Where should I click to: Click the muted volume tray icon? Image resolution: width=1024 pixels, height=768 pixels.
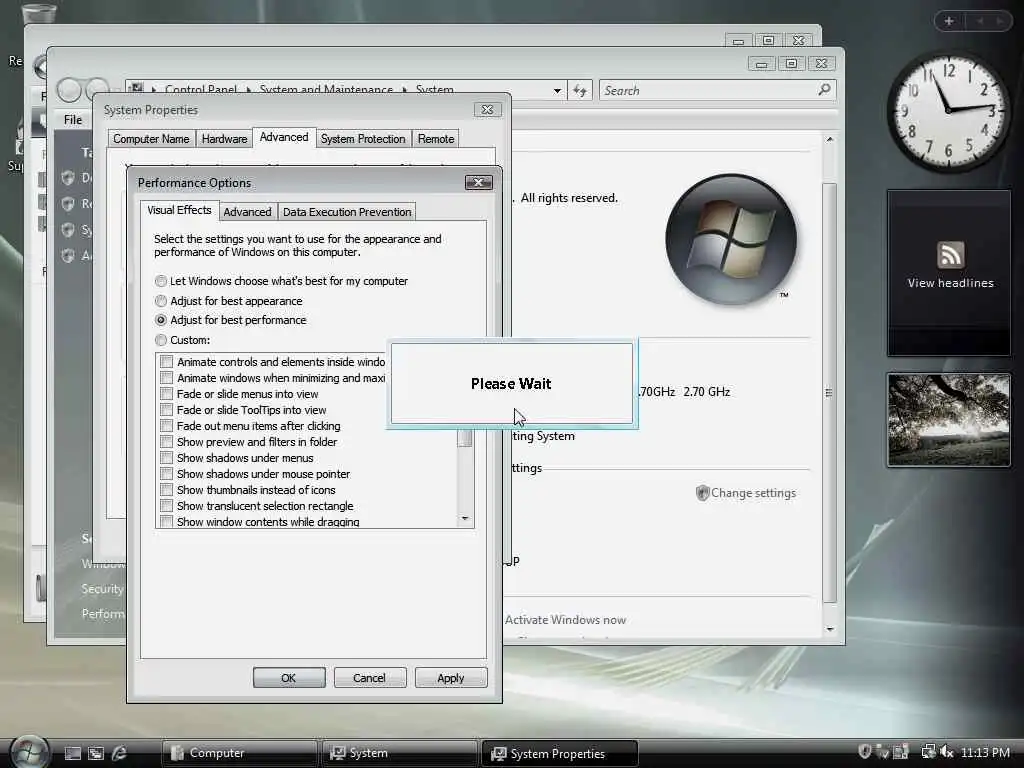pyautogui.click(x=947, y=752)
